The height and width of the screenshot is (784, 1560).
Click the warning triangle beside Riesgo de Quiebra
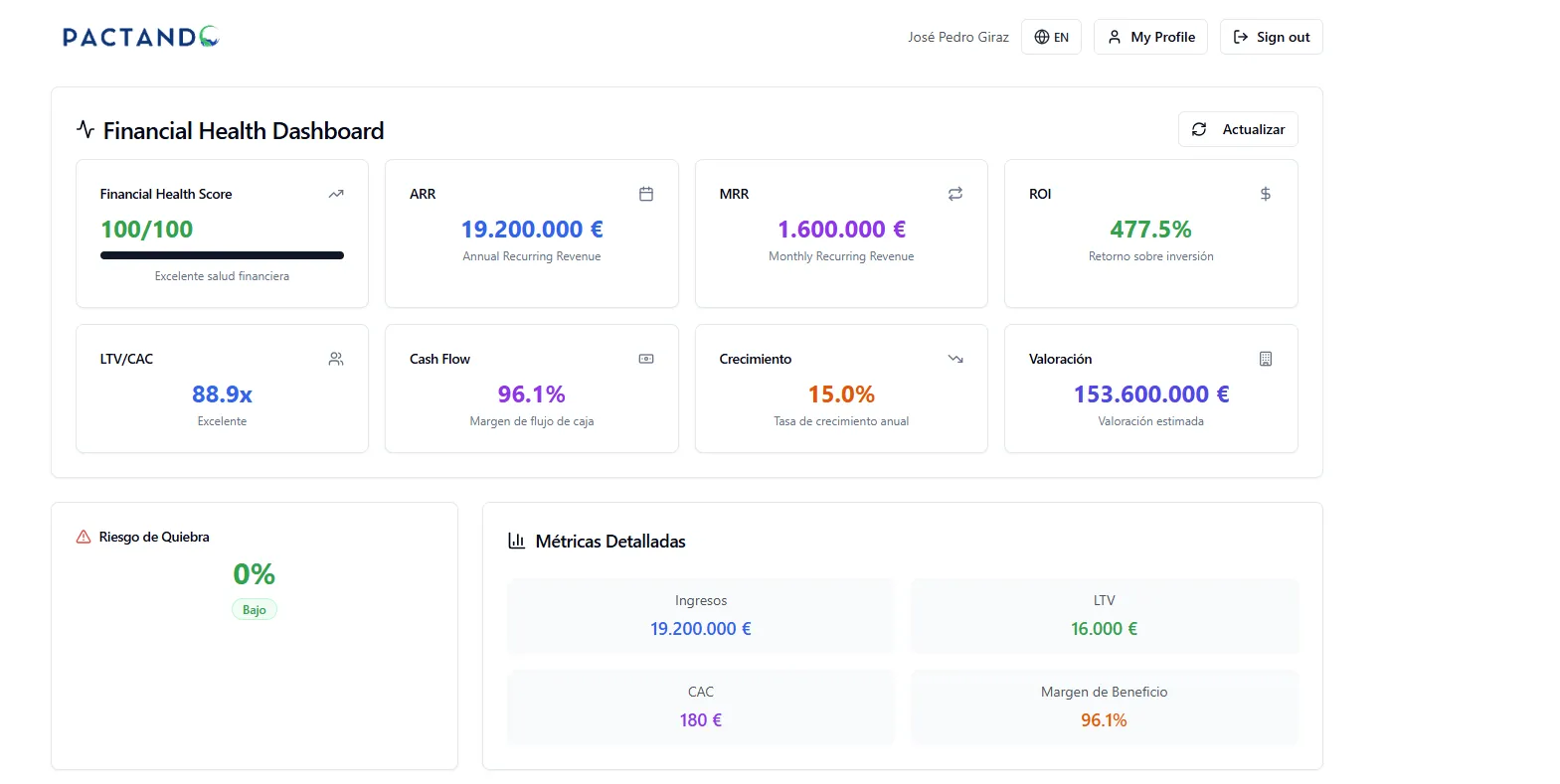pos(84,537)
